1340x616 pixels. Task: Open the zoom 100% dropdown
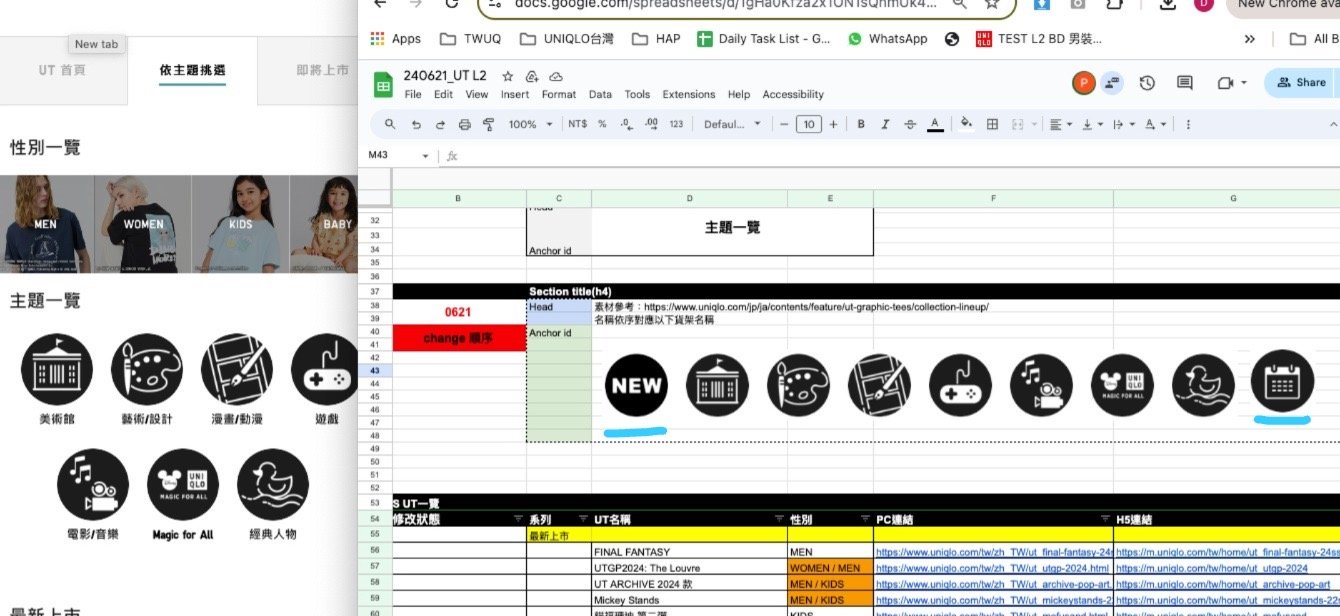pos(530,125)
